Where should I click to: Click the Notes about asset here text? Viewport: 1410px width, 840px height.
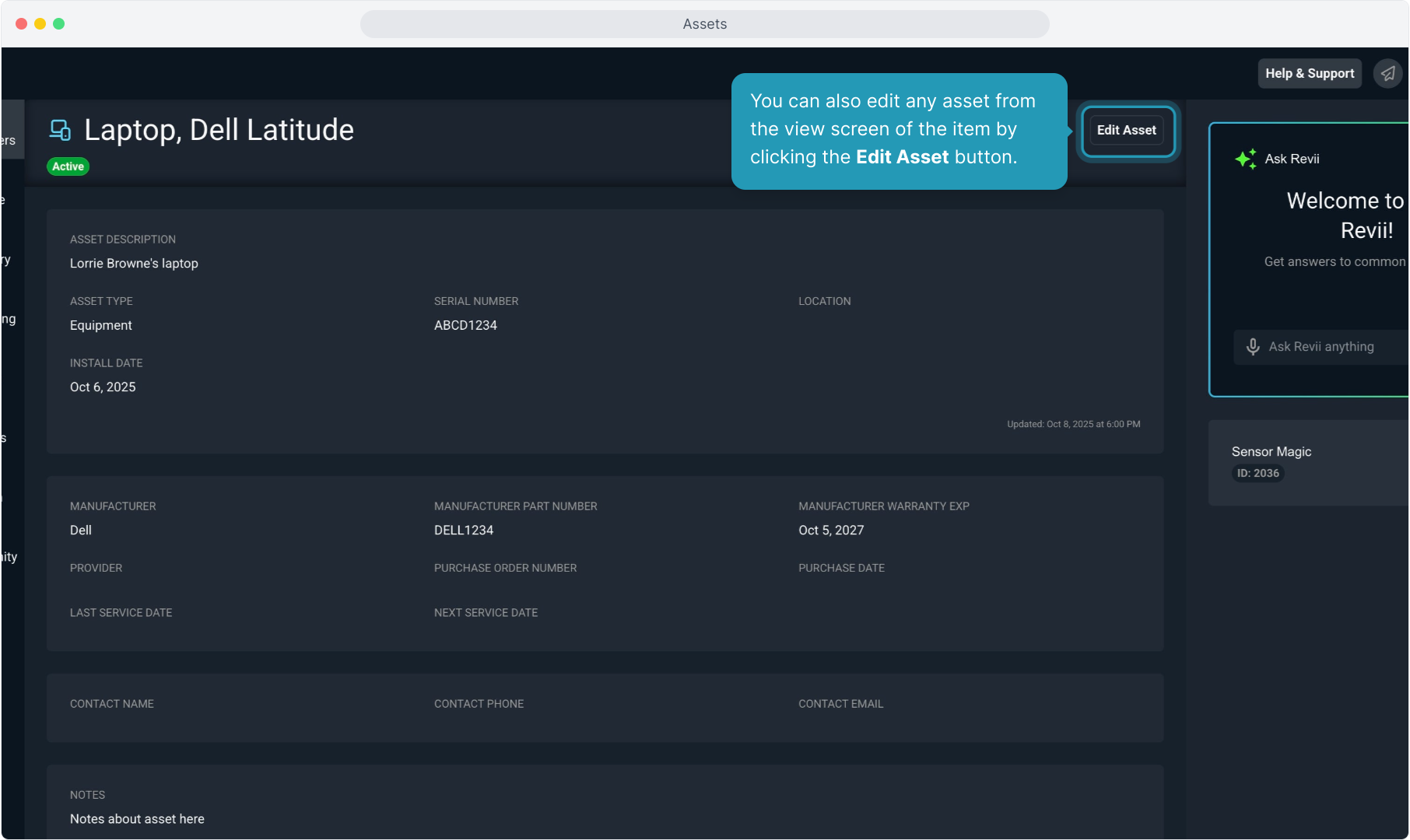[x=137, y=819]
